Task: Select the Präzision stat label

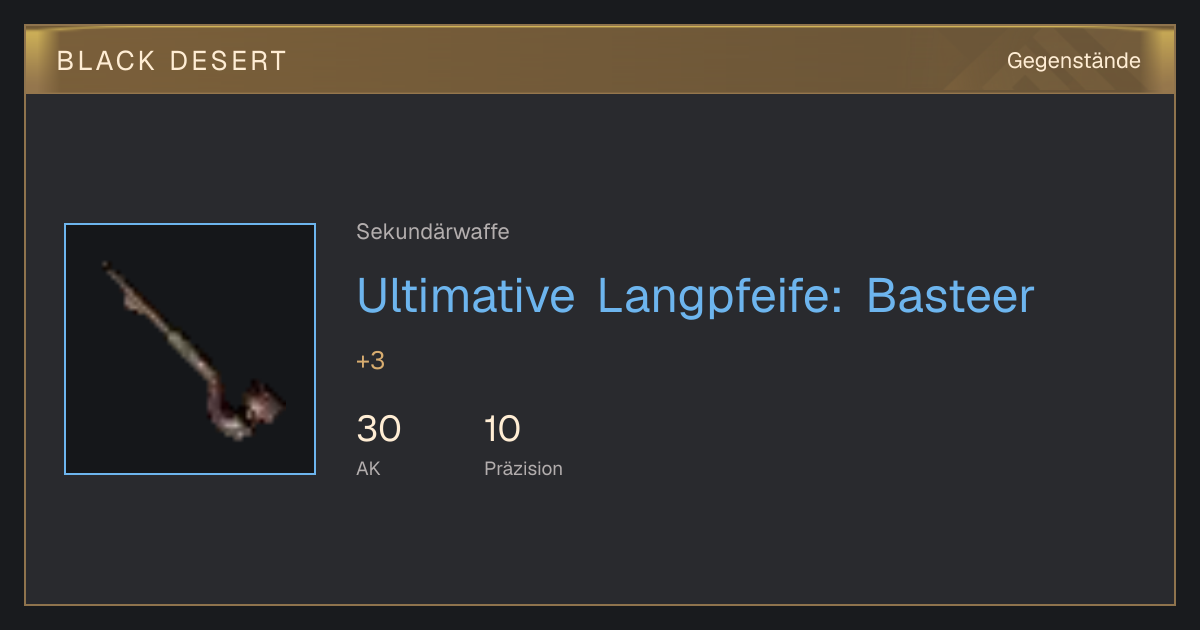Action: click(523, 468)
